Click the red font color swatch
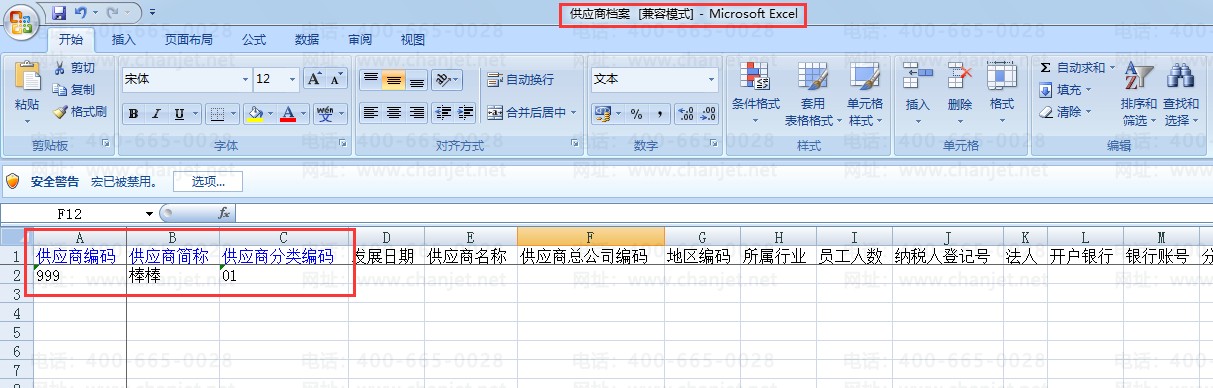1213x388 pixels. click(x=288, y=113)
